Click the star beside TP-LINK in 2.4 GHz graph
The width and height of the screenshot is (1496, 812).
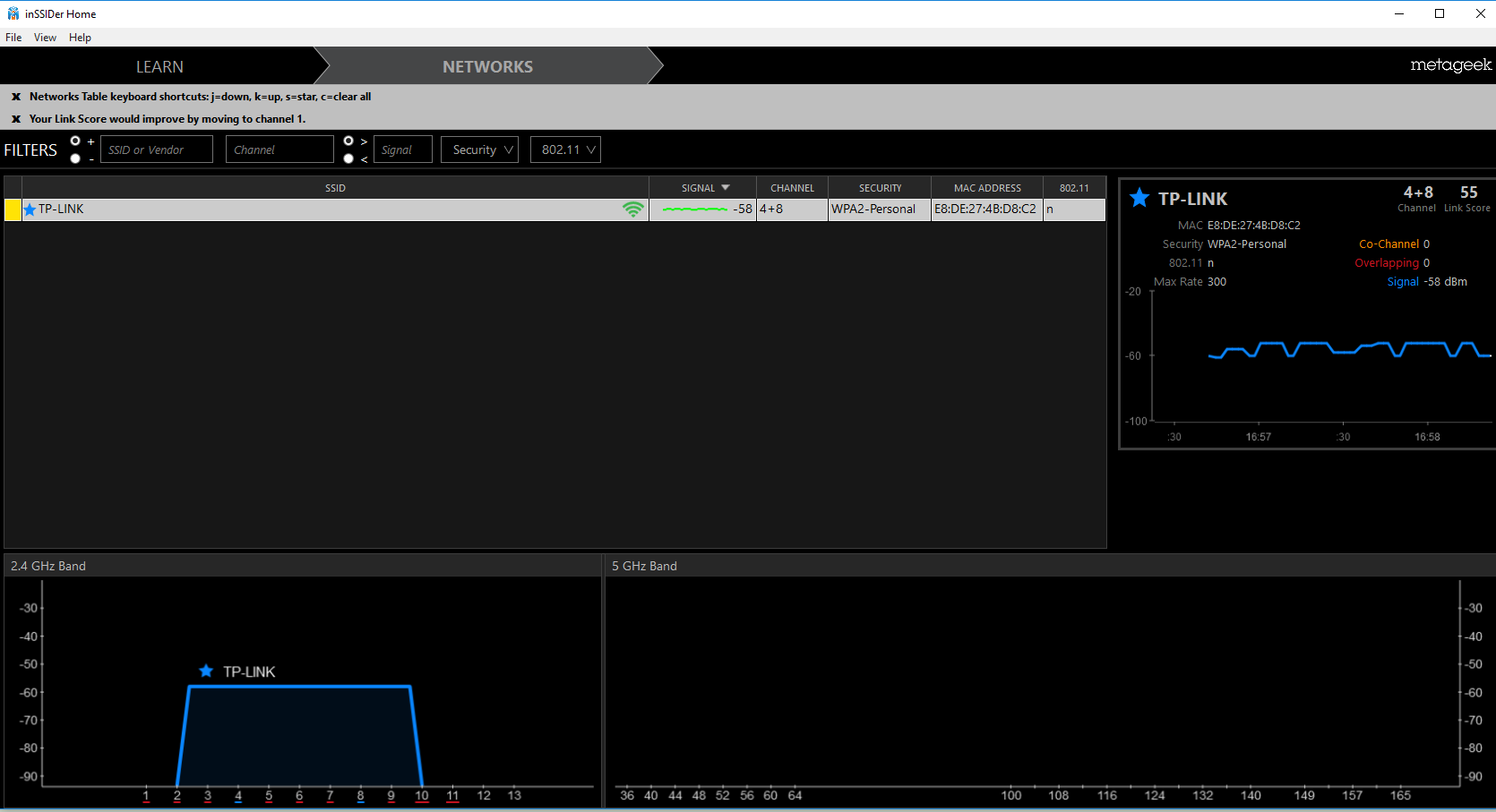206,671
